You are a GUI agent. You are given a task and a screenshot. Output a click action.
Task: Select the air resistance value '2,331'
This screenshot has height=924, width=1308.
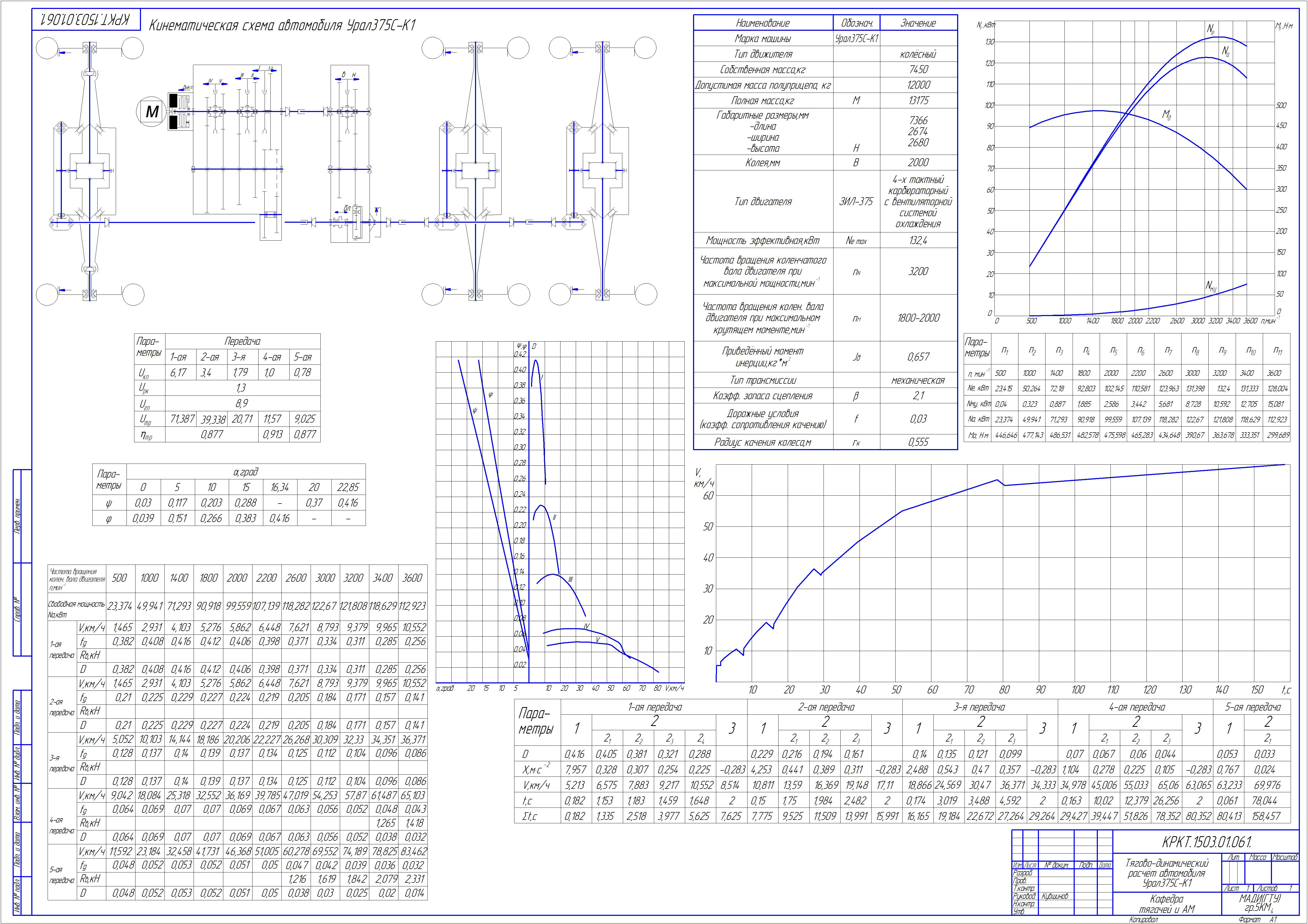click(413, 880)
